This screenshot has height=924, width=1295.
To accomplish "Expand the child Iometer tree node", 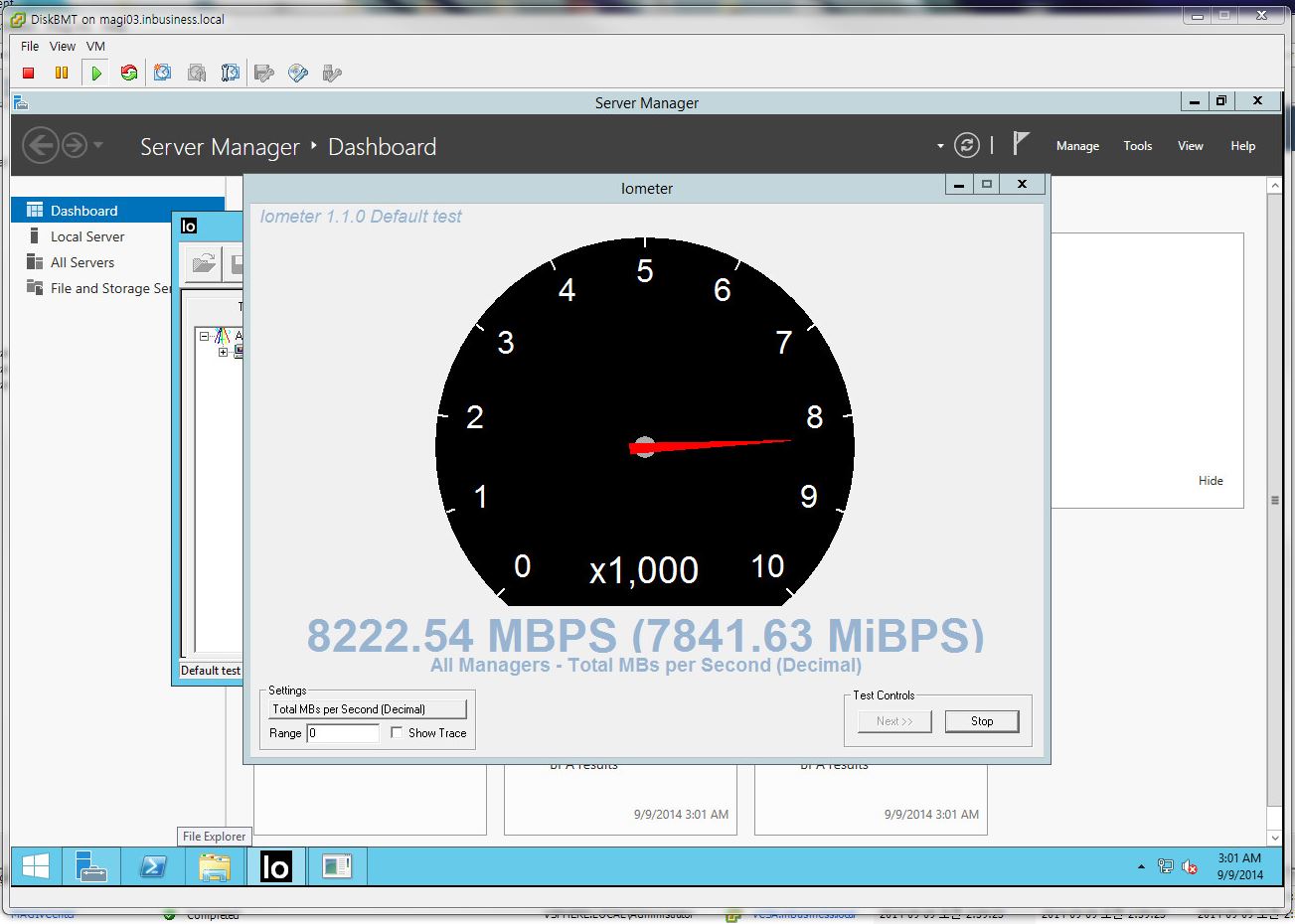I will pyautogui.click(x=223, y=352).
